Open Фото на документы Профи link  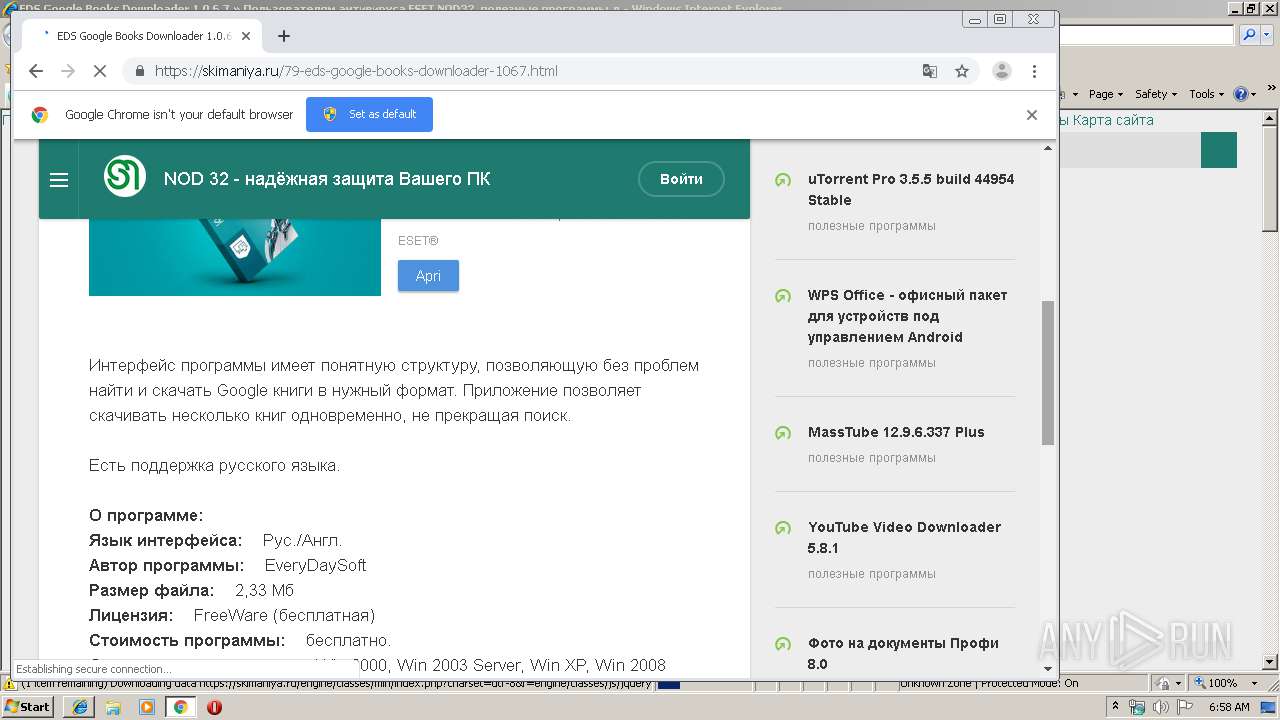click(903, 654)
